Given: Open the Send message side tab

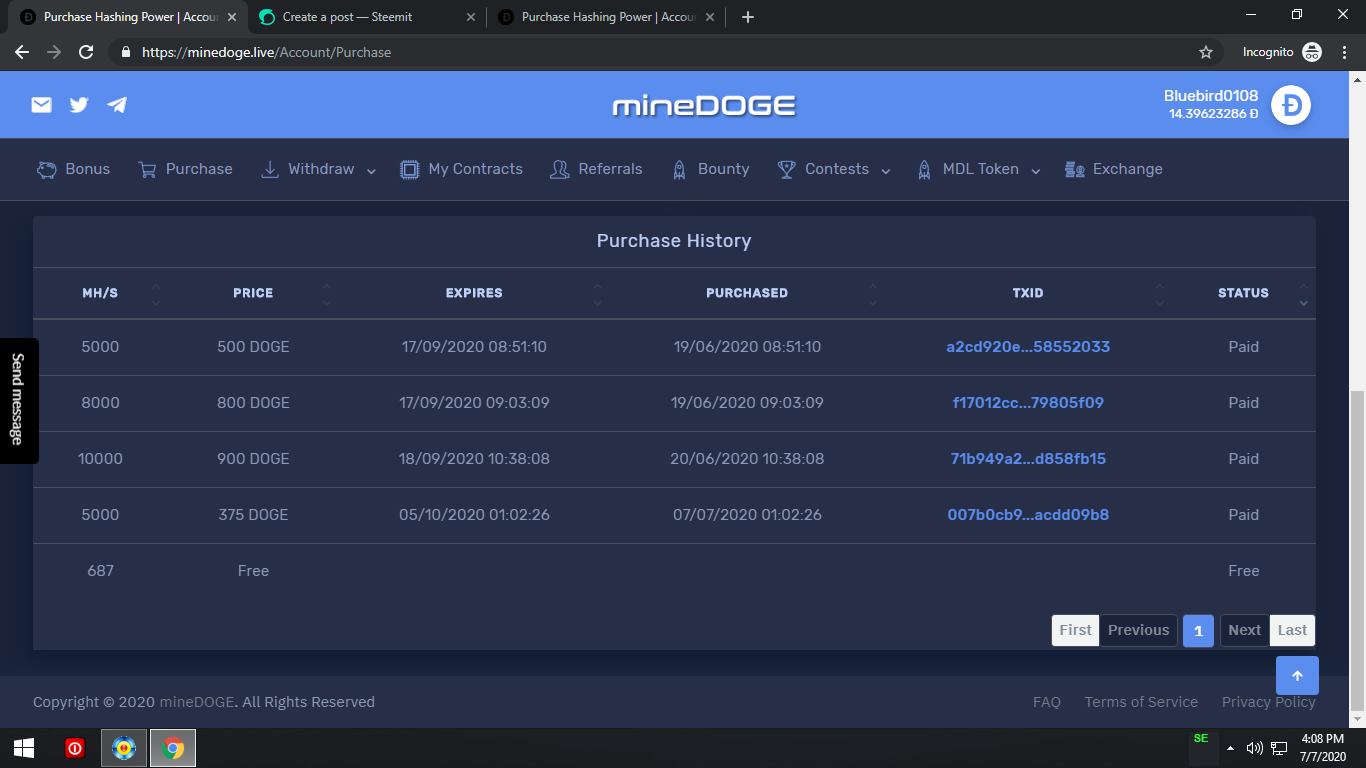Looking at the screenshot, I should coord(18,400).
